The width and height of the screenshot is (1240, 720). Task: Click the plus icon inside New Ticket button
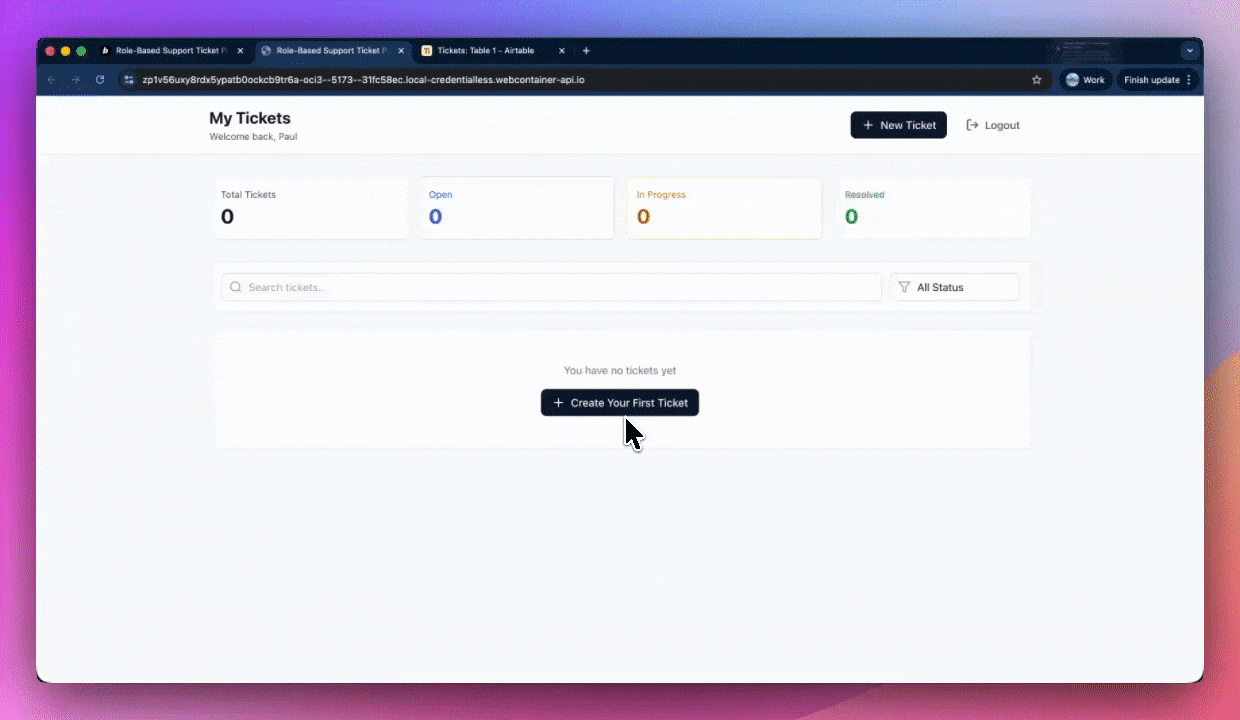point(868,125)
